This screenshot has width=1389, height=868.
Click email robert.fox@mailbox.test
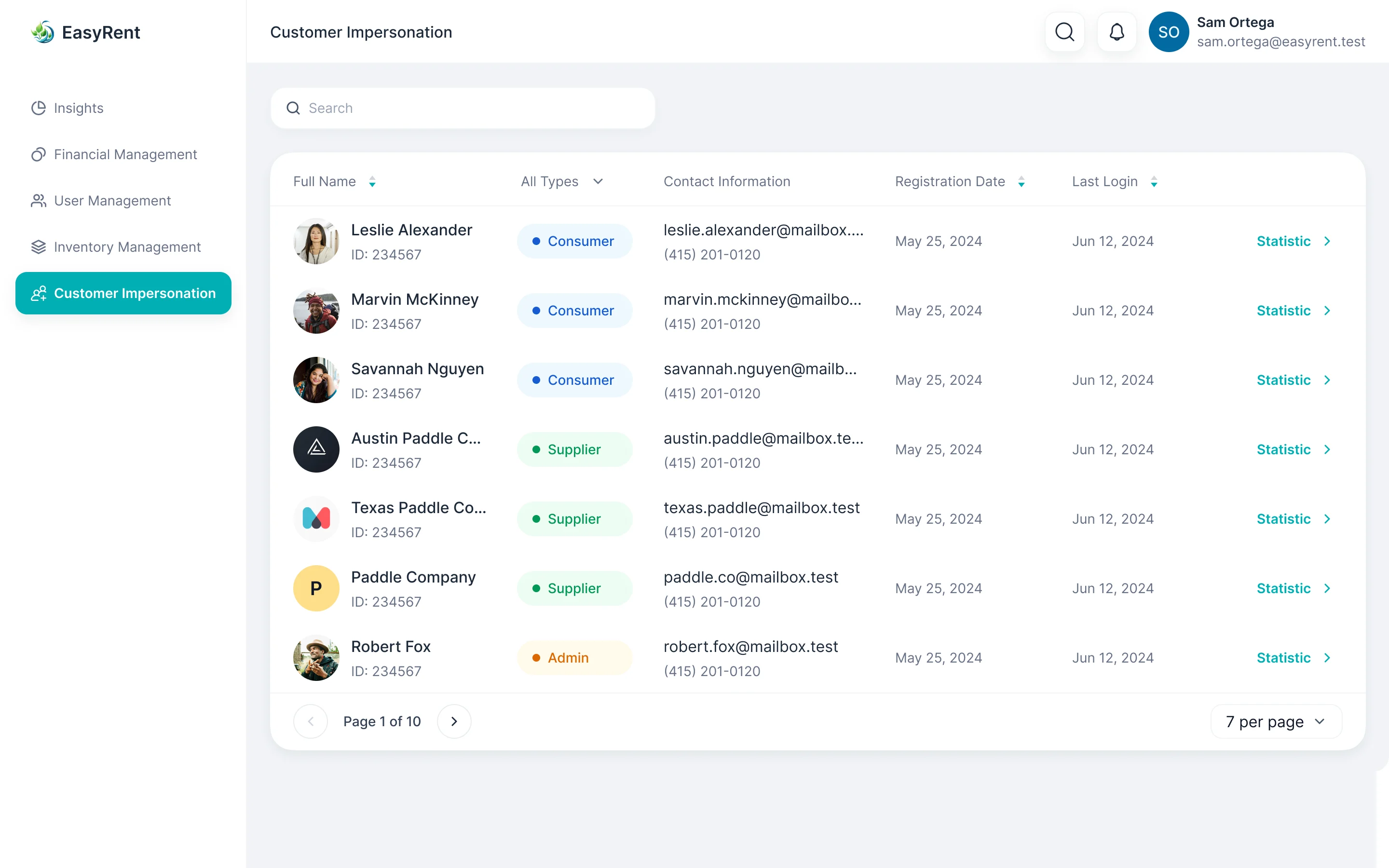[751, 646]
